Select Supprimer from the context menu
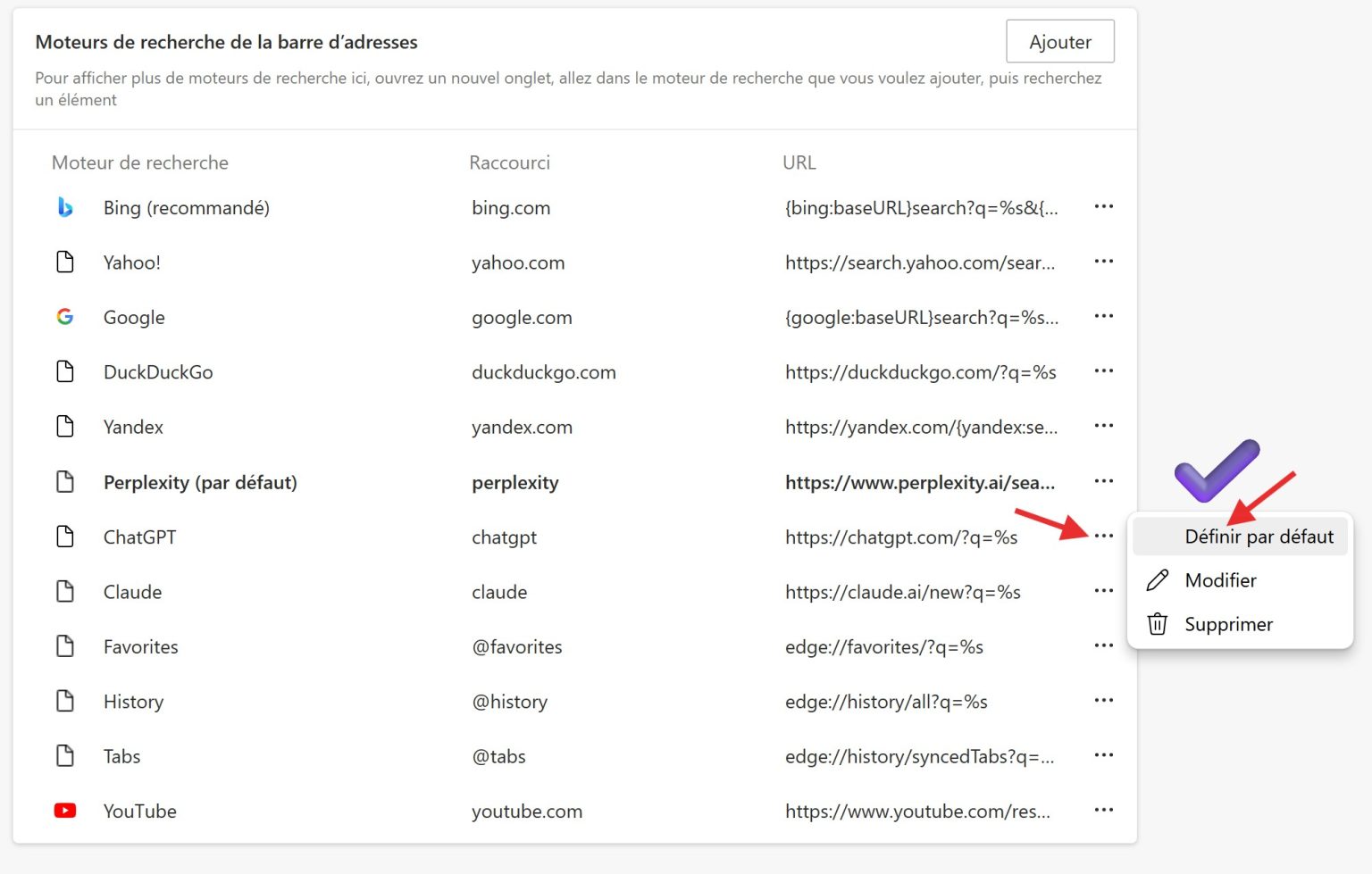This screenshot has width=1372, height=874. [1229, 624]
